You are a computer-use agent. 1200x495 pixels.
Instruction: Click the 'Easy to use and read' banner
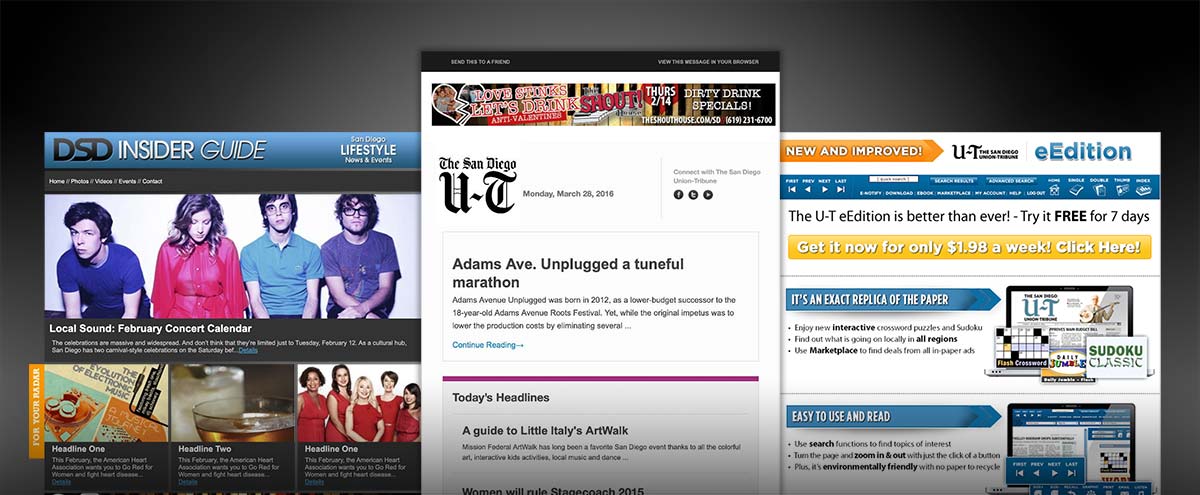(x=893, y=416)
